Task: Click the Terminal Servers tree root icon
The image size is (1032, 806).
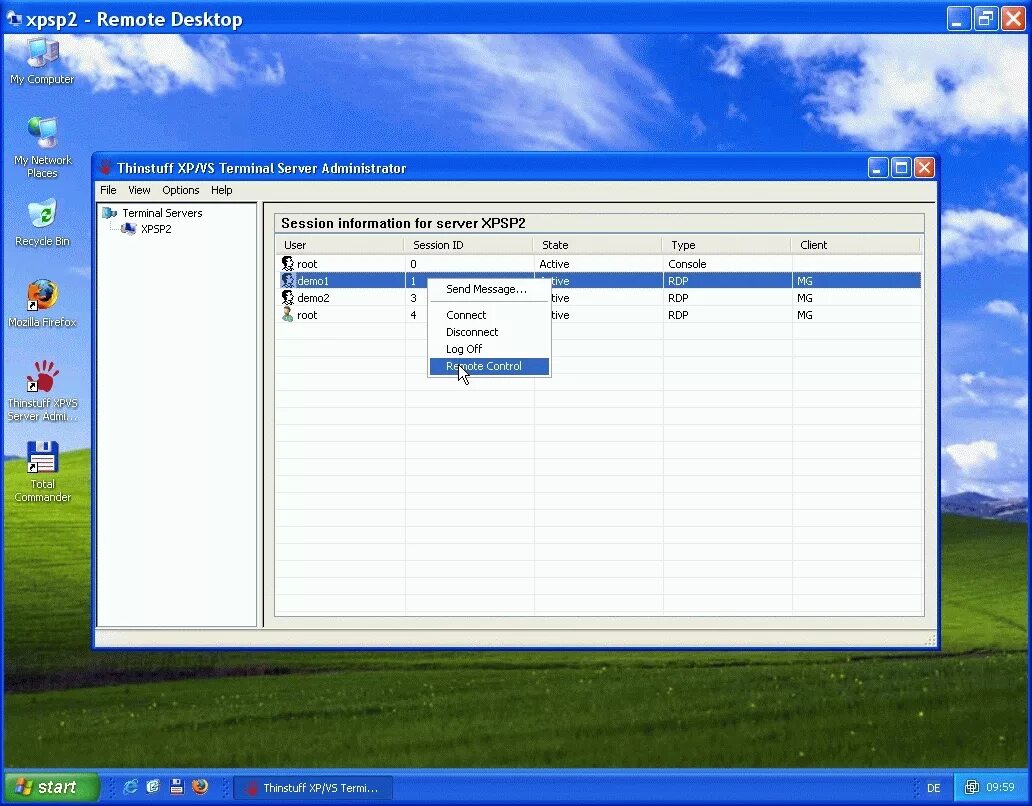Action: click(109, 213)
